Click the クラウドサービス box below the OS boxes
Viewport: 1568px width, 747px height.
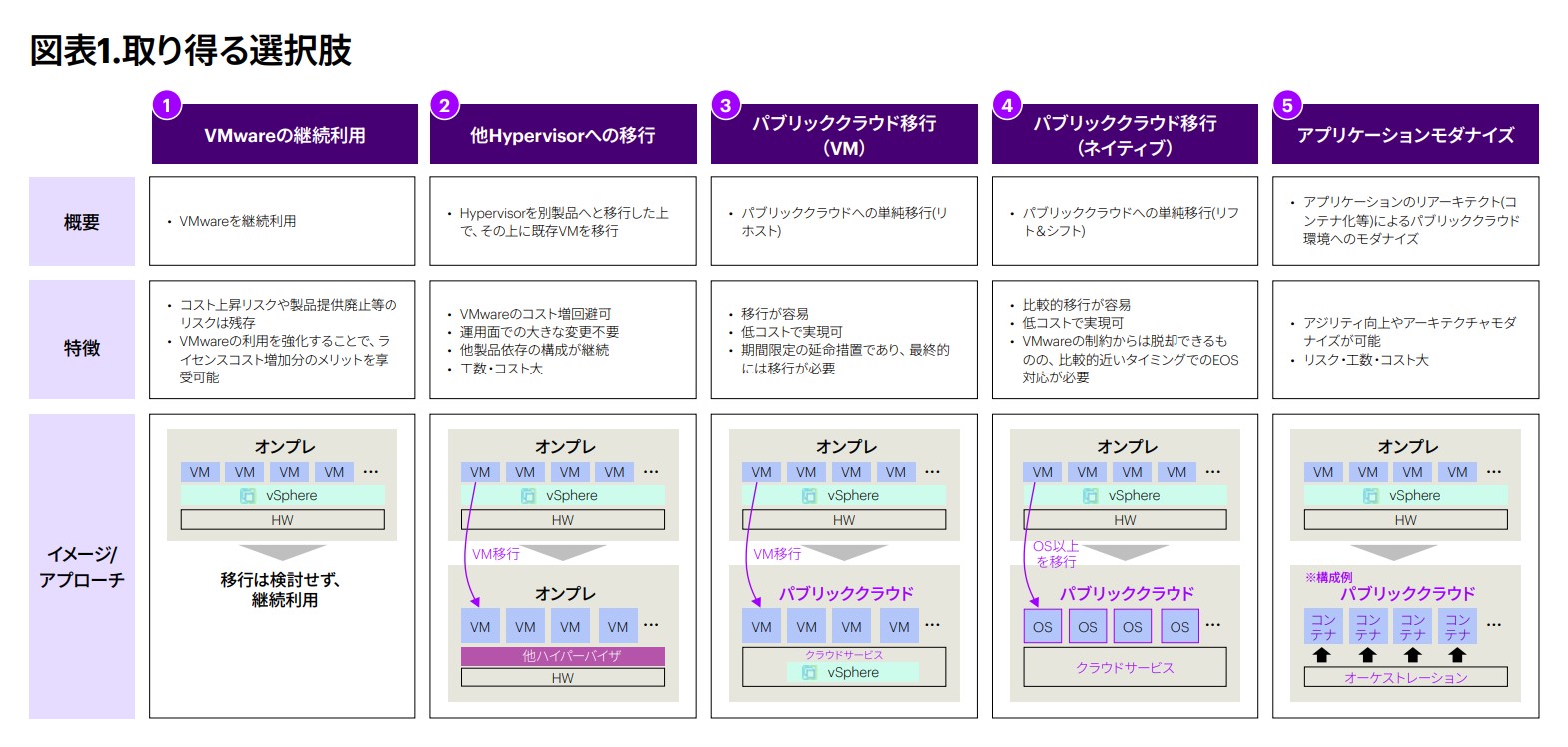tap(1125, 668)
